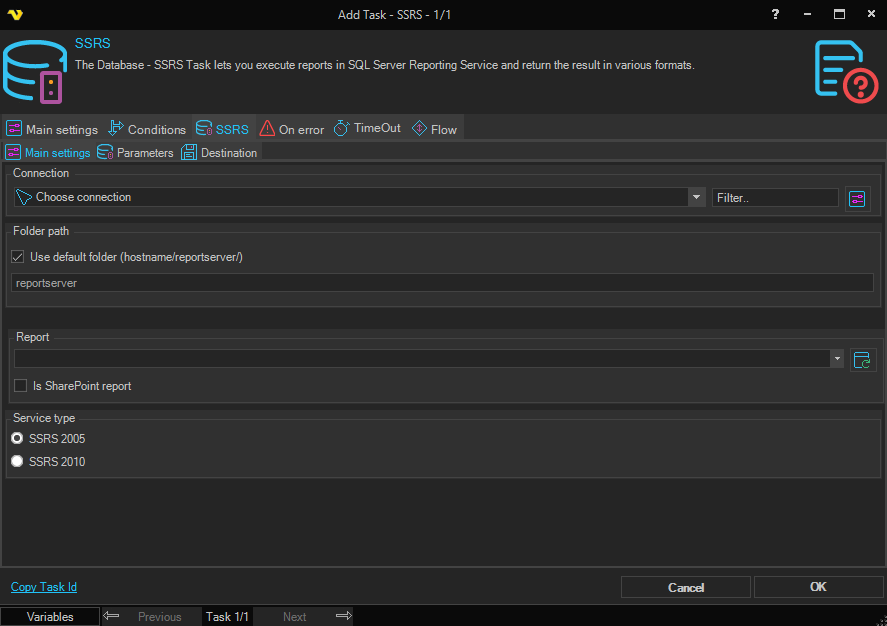Screen dimensions: 887x626
Task: Click the SSRS help document icon
Action: click(x=846, y=72)
